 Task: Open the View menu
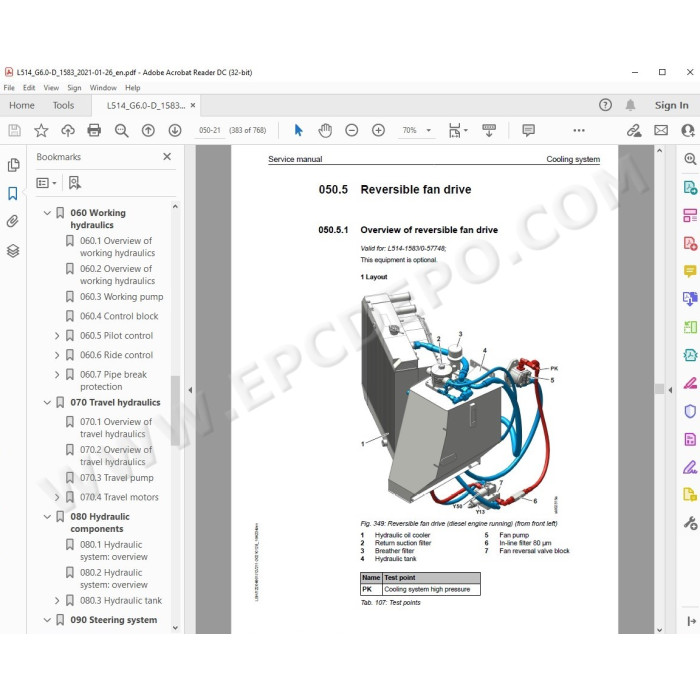coord(51,88)
